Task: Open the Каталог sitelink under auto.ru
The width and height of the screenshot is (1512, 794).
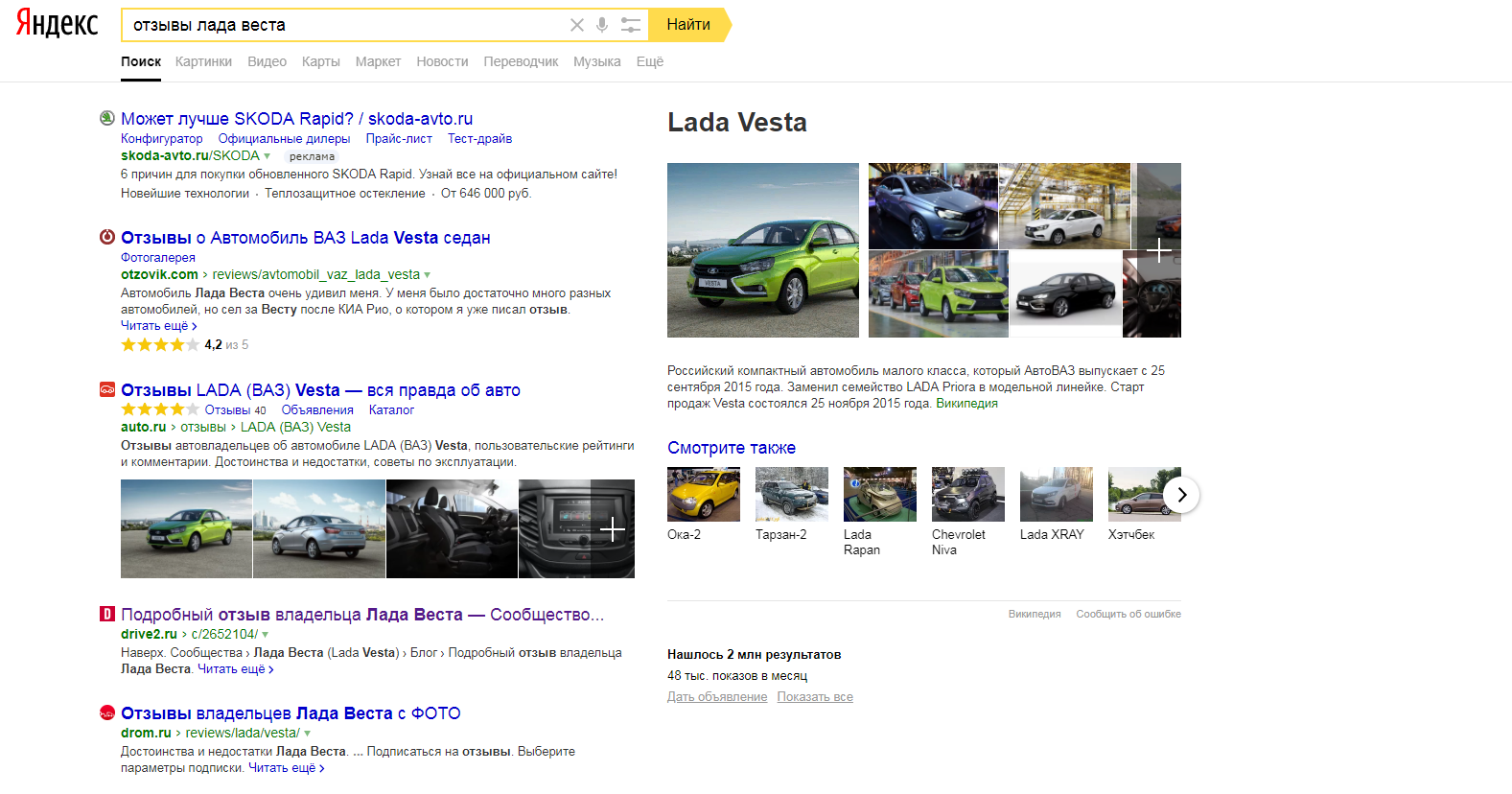Action: (x=391, y=409)
